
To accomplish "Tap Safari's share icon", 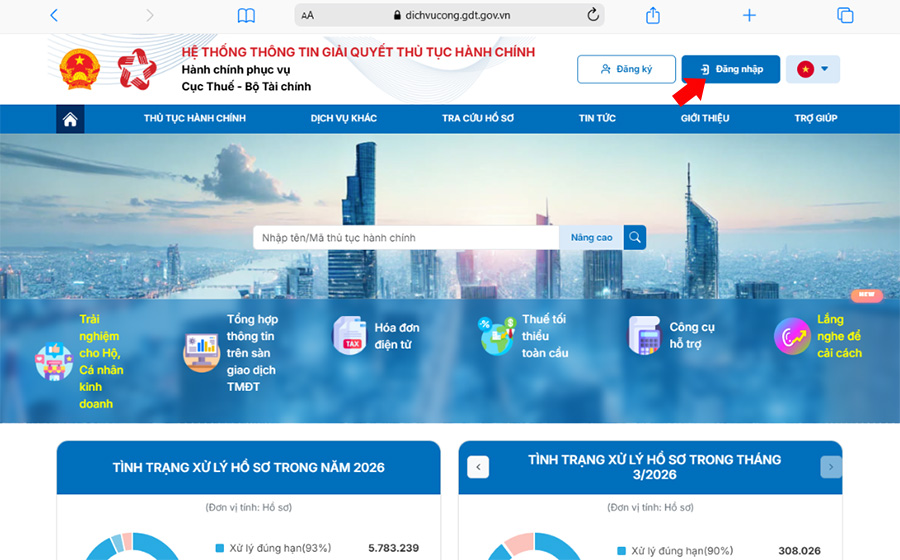I will (x=653, y=15).
